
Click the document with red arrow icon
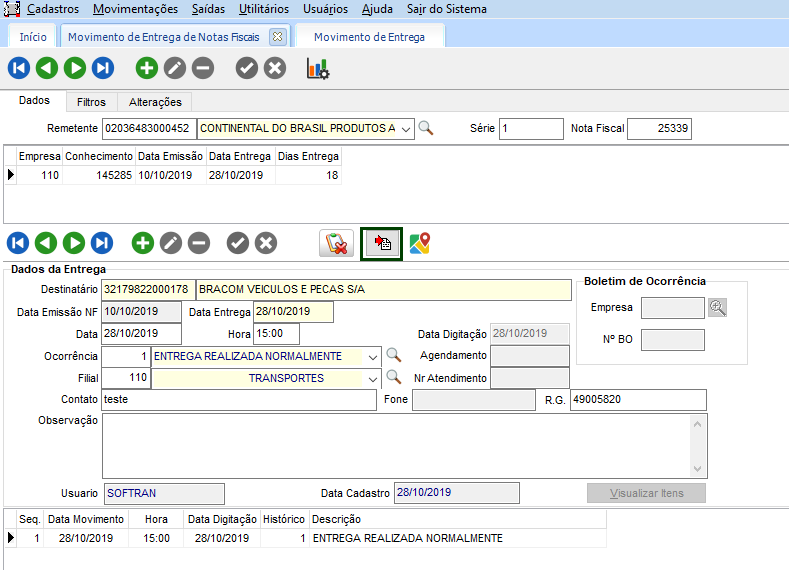(381, 243)
